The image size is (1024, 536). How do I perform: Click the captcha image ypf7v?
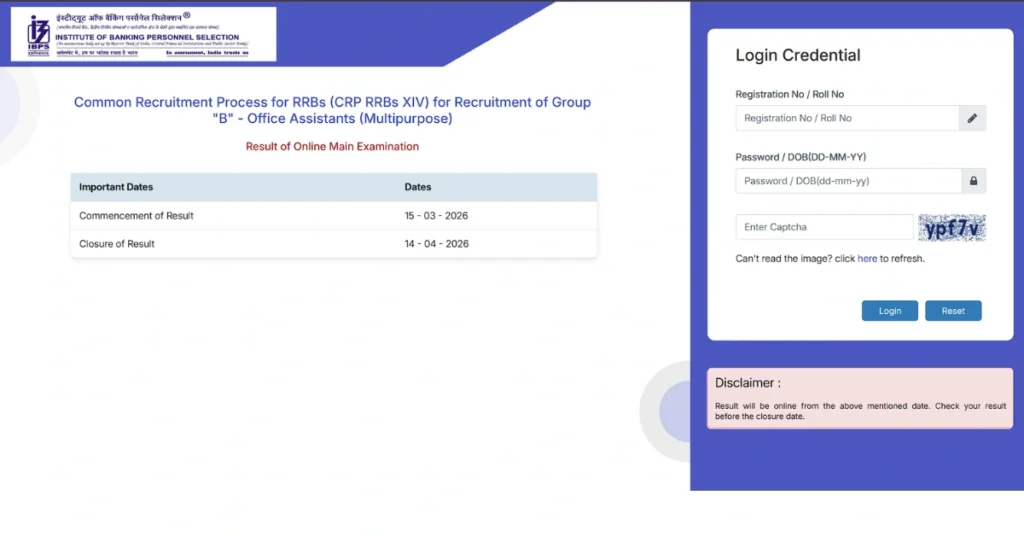pos(952,228)
